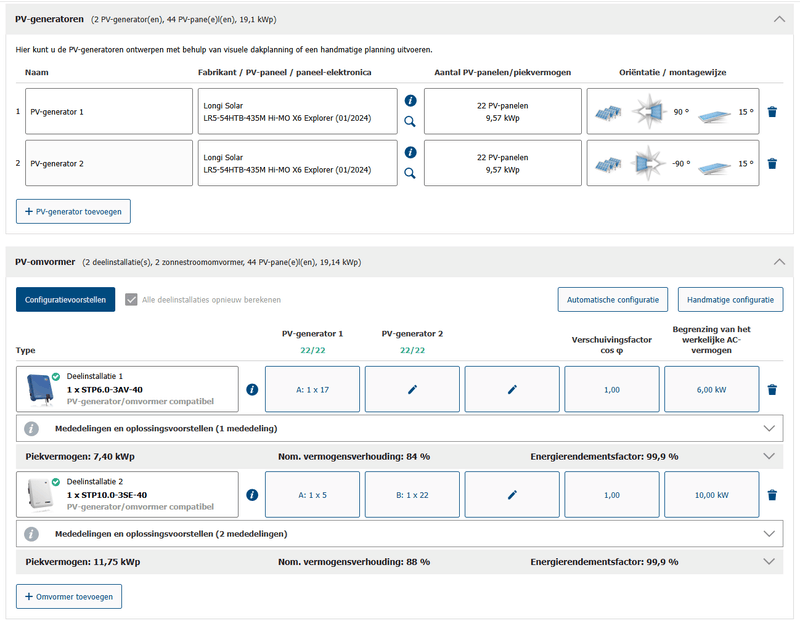Open info icon for Deelinstallatie 1

252,389
